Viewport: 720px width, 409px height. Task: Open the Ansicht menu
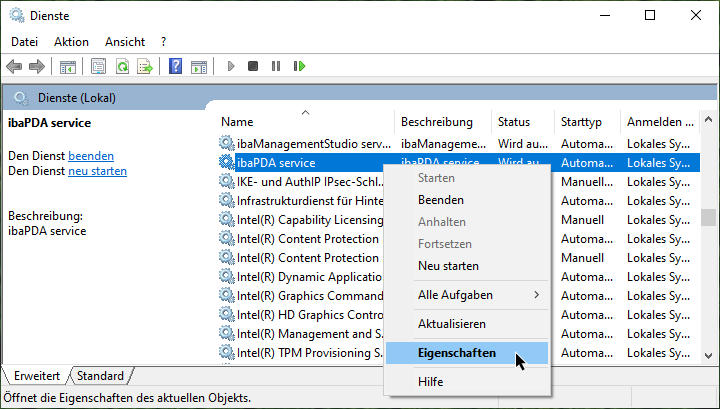pos(125,42)
